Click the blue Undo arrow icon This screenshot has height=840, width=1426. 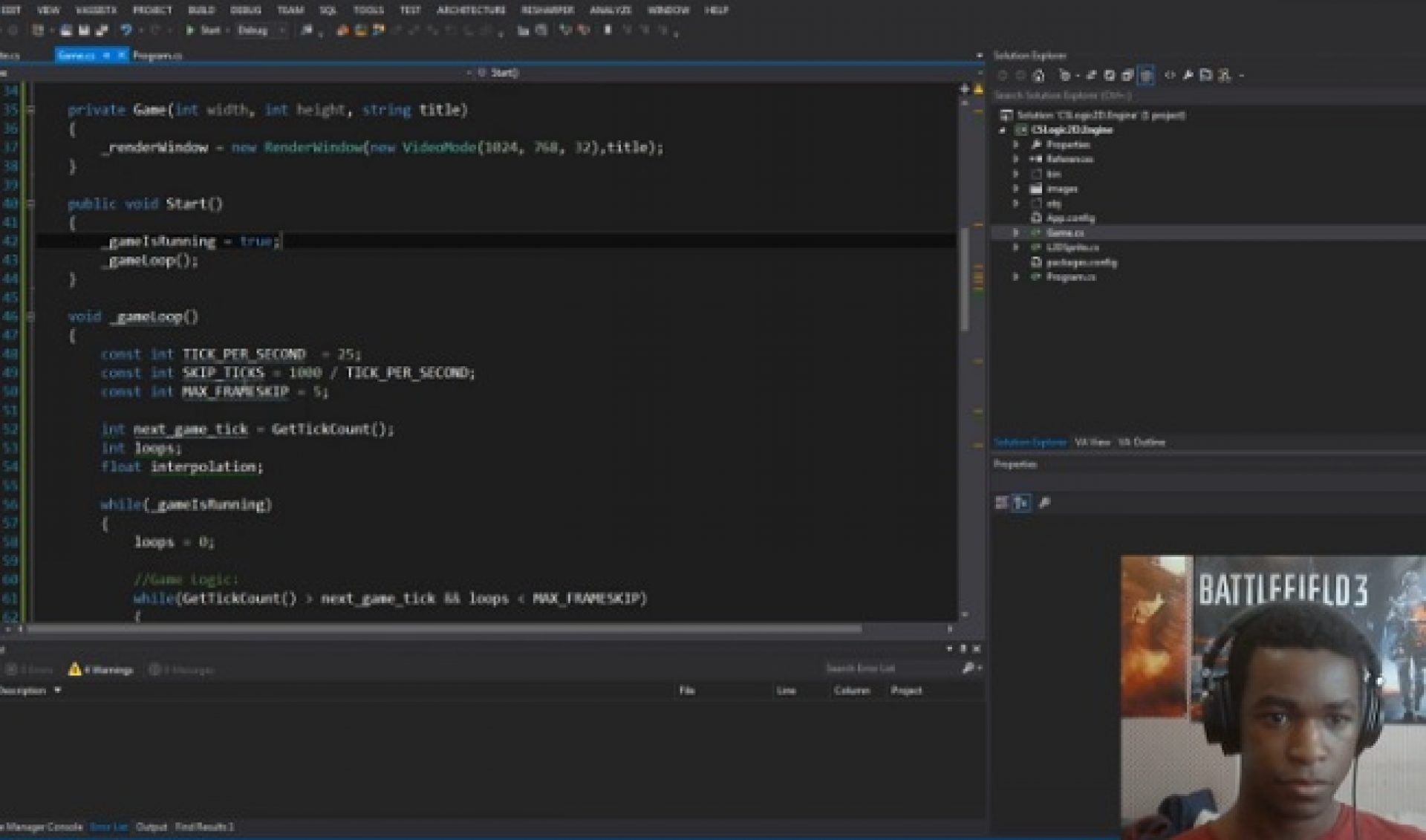[x=126, y=30]
